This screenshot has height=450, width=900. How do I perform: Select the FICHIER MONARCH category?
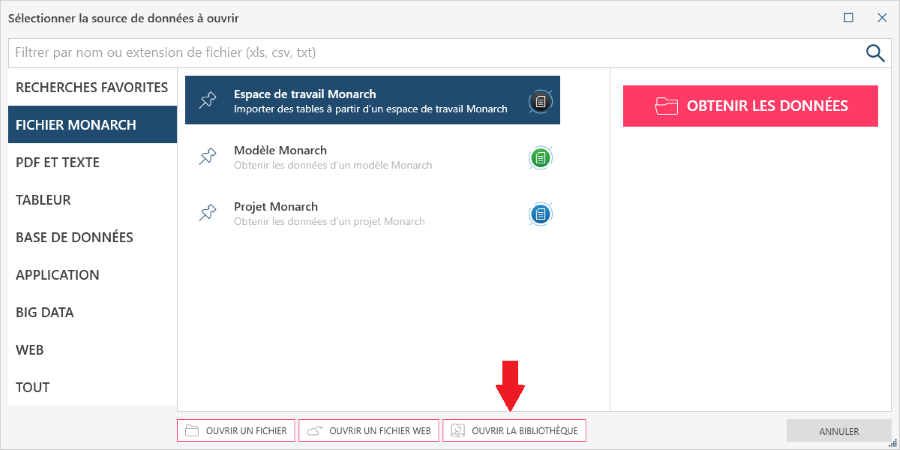tap(92, 125)
